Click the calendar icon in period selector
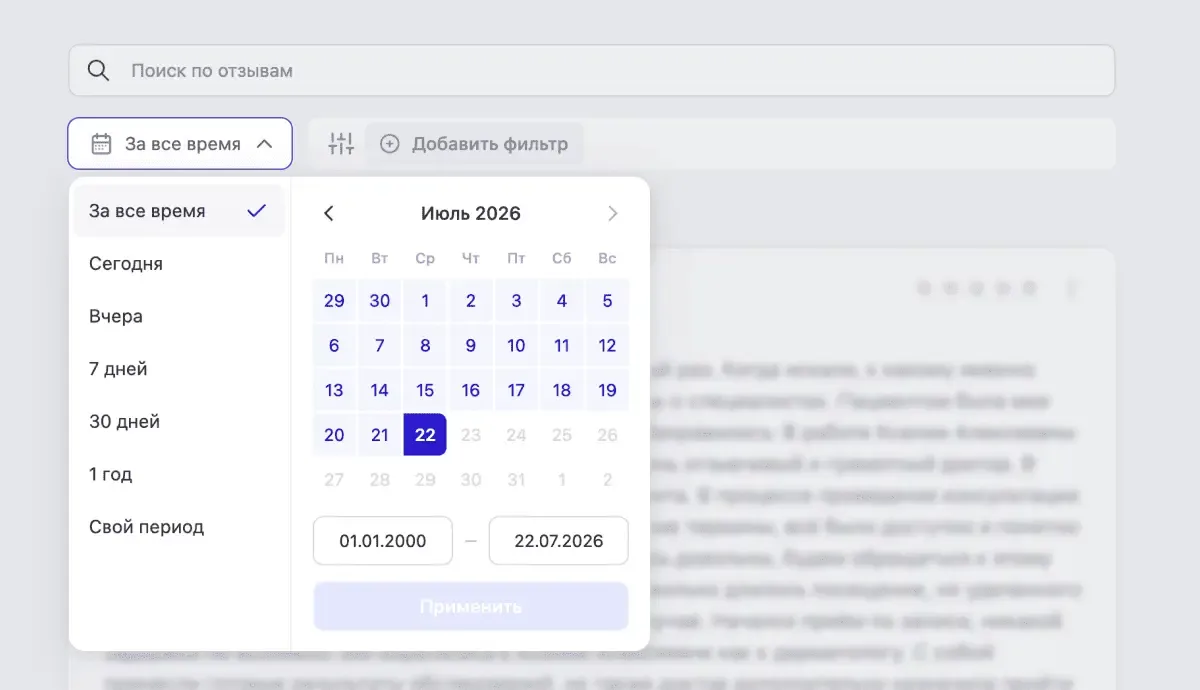This screenshot has height=690, width=1200. [101, 144]
